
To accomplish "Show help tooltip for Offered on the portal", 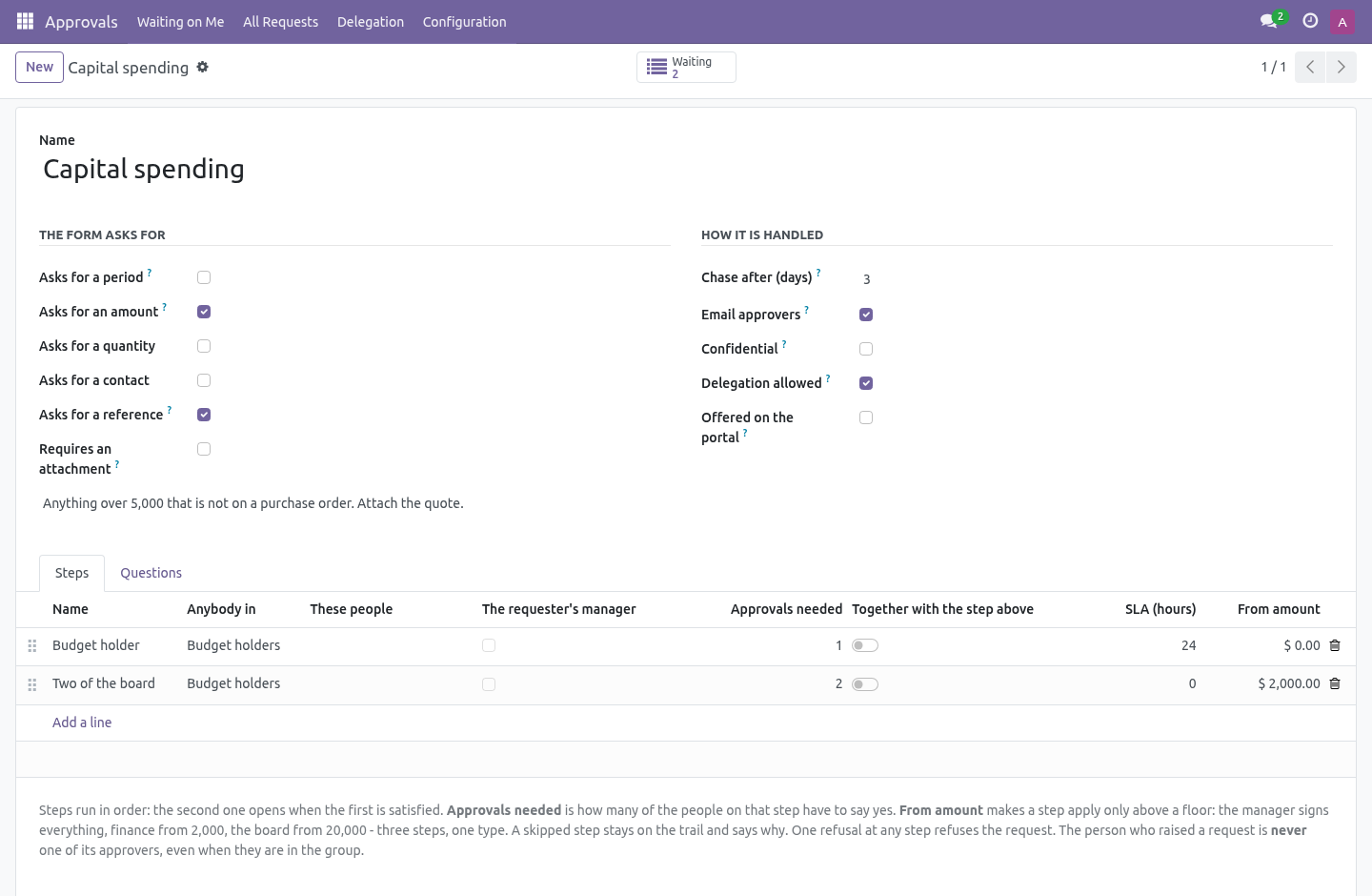I will click(x=745, y=433).
